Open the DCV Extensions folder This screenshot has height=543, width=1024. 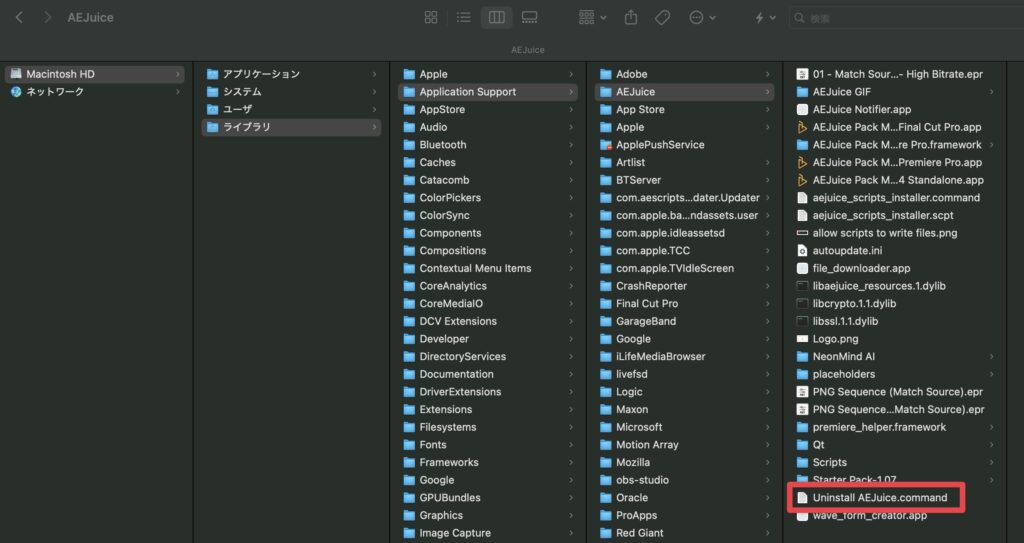click(488, 321)
